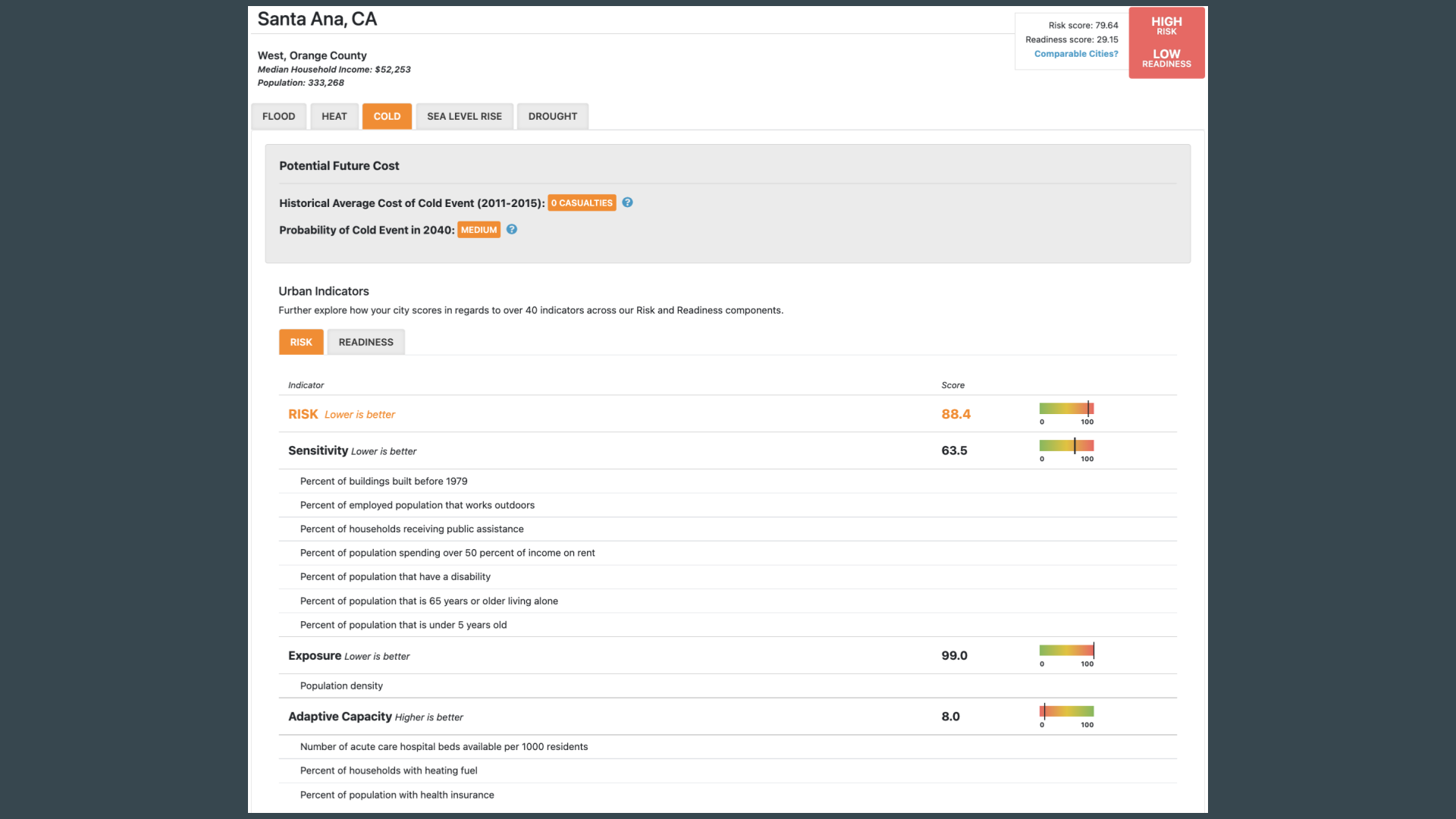Click the FLOOD tab
This screenshot has width=1456, height=819.
pyautogui.click(x=278, y=116)
